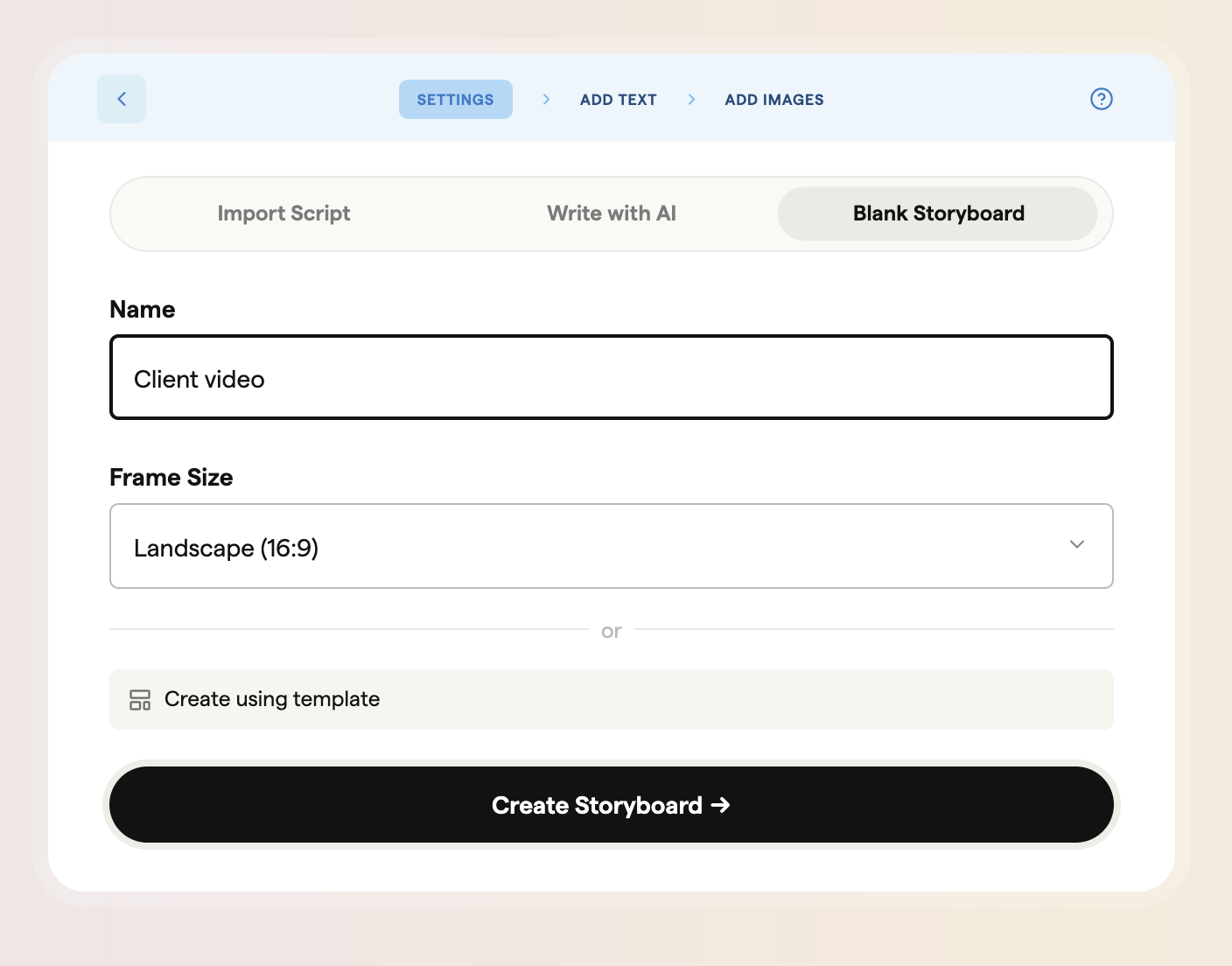Click the template layout icon

click(x=140, y=700)
